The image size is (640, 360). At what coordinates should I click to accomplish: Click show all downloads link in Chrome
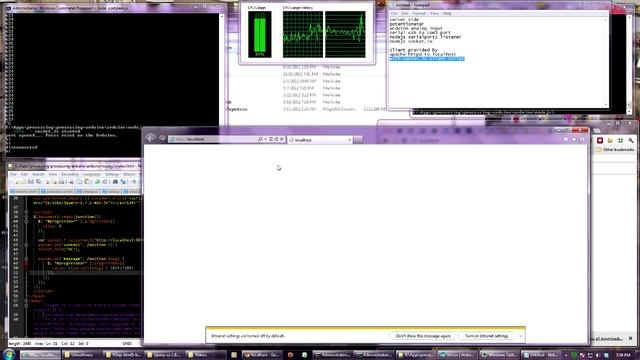point(607,338)
